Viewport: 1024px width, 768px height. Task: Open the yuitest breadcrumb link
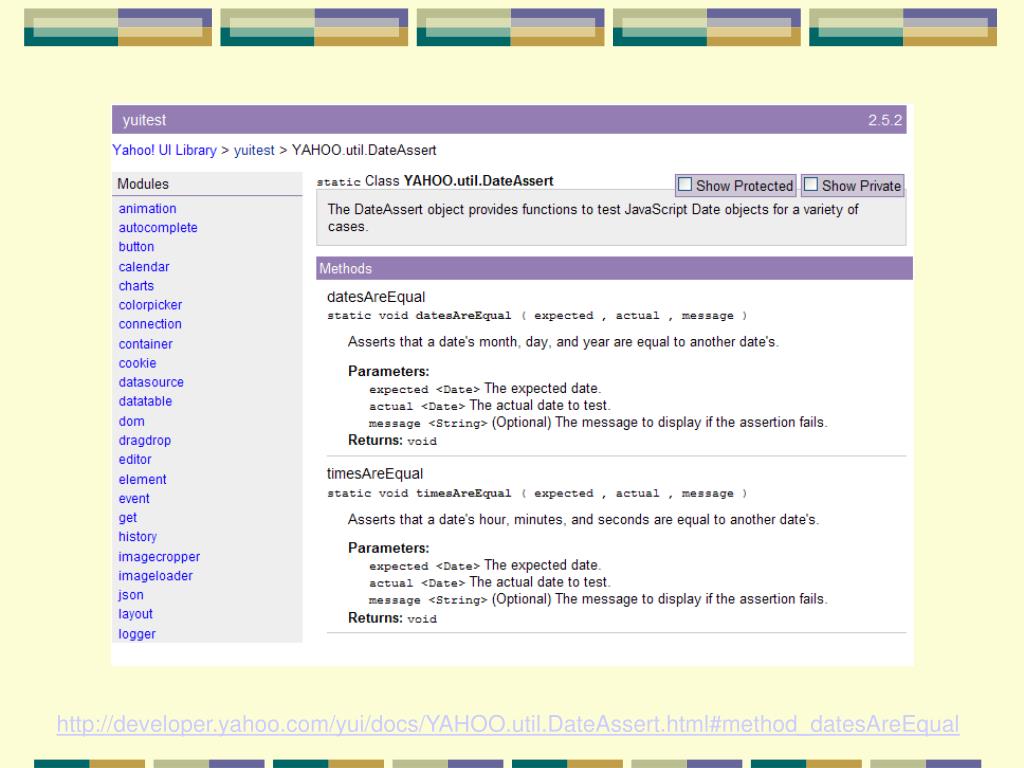point(254,150)
